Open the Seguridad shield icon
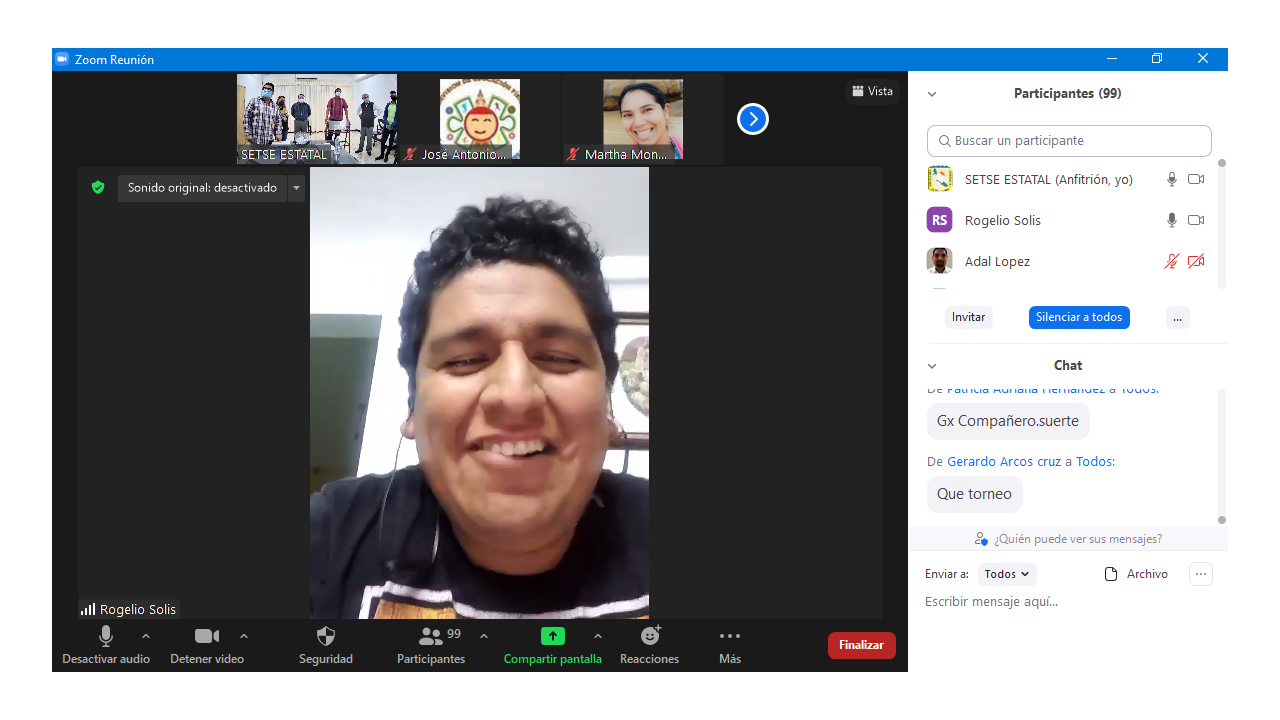This screenshot has width=1280, height=720. click(x=326, y=636)
